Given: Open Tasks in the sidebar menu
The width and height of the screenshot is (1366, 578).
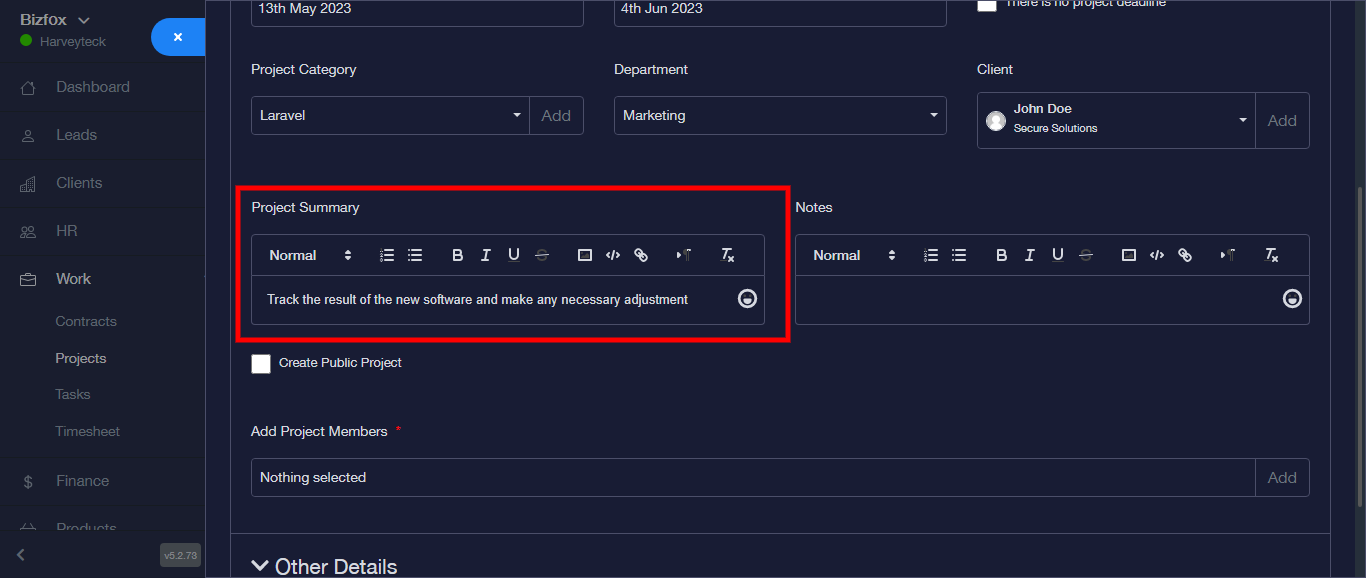Looking at the screenshot, I should [x=73, y=395].
